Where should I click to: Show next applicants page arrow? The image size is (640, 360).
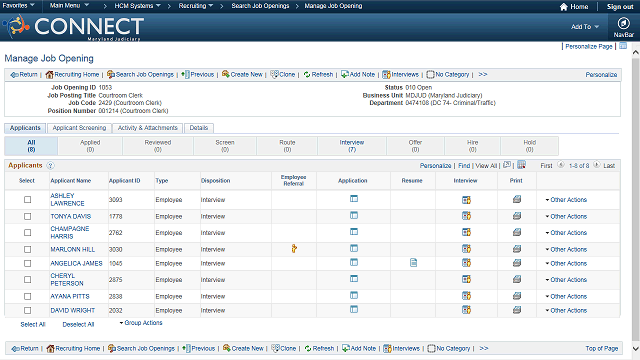coord(596,165)
